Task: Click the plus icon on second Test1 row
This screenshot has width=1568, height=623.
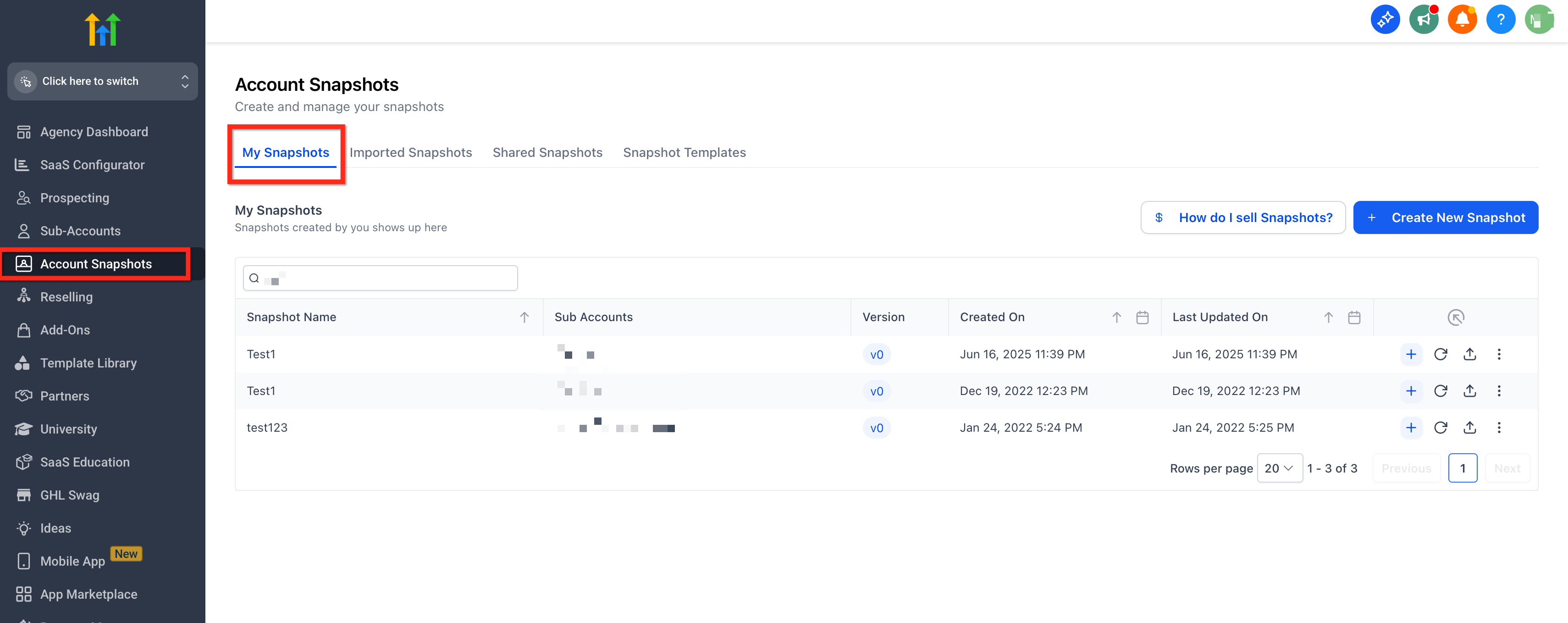Action: [x=1411, y=391]
